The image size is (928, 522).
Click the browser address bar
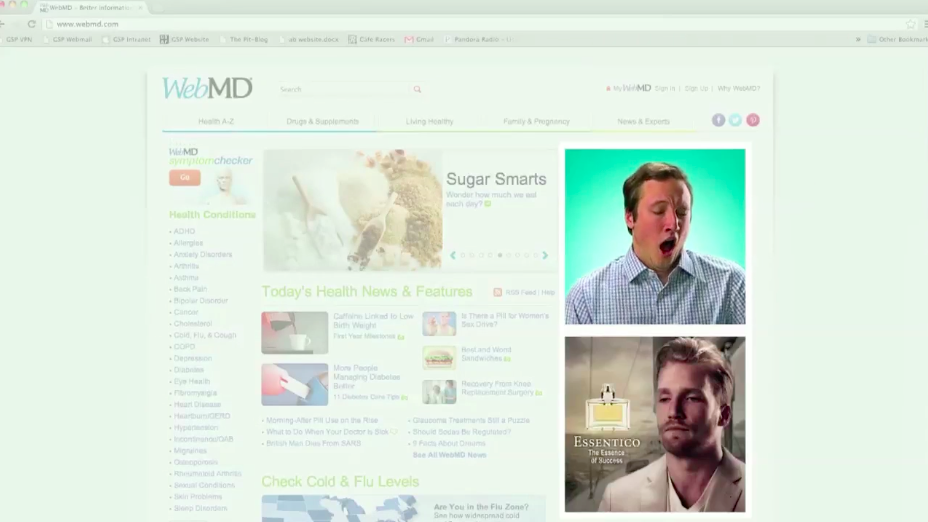pyautogui.click(x=473, y=24)
